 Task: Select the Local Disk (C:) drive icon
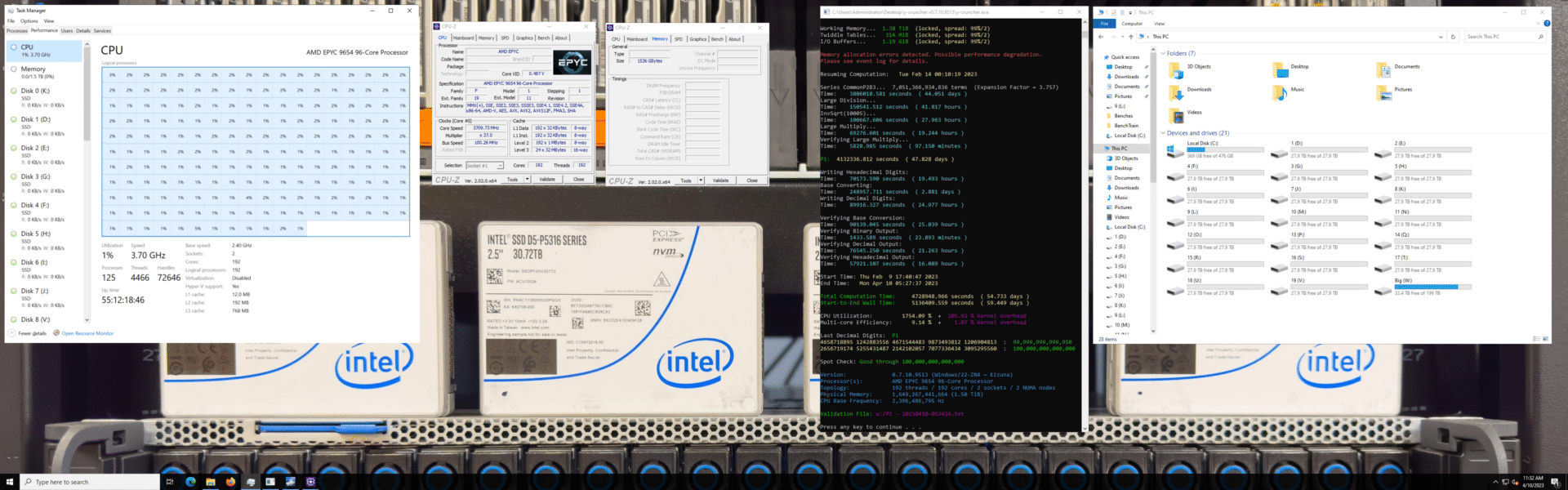[x=1176, y=153]
